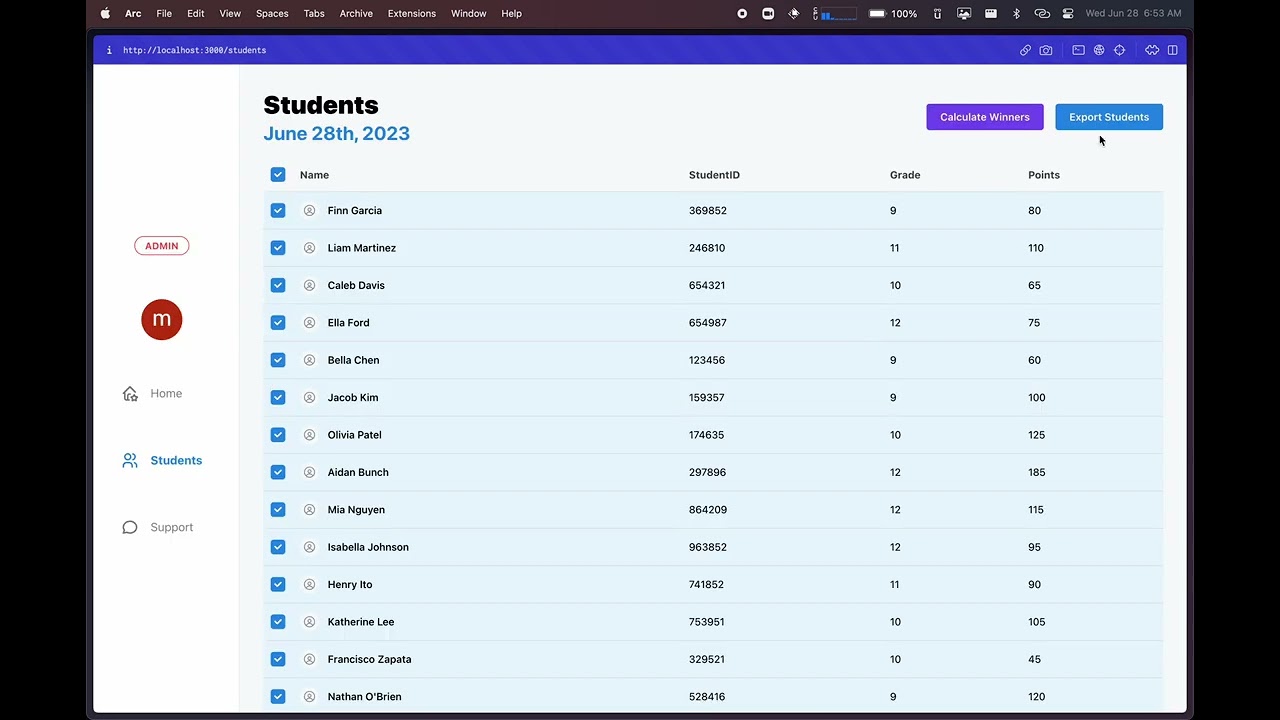Click the profile icon beside Finn Garcia
This screenshot has height=720, width=1280.
coord(309,211)
